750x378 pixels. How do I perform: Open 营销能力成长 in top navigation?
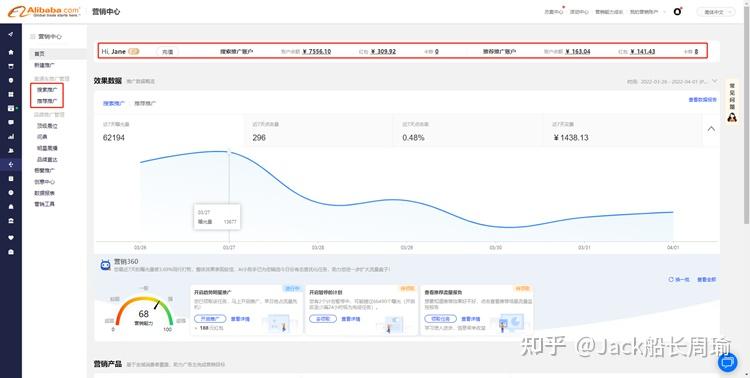(x=609, y=12)
